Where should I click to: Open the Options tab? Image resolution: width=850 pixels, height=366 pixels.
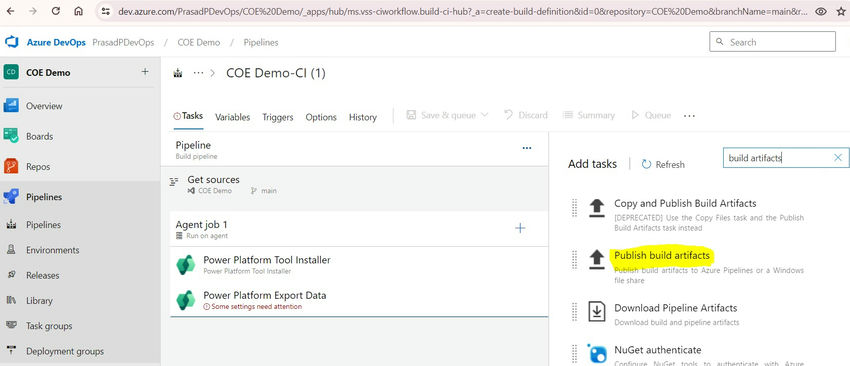[x=321, y=117]
